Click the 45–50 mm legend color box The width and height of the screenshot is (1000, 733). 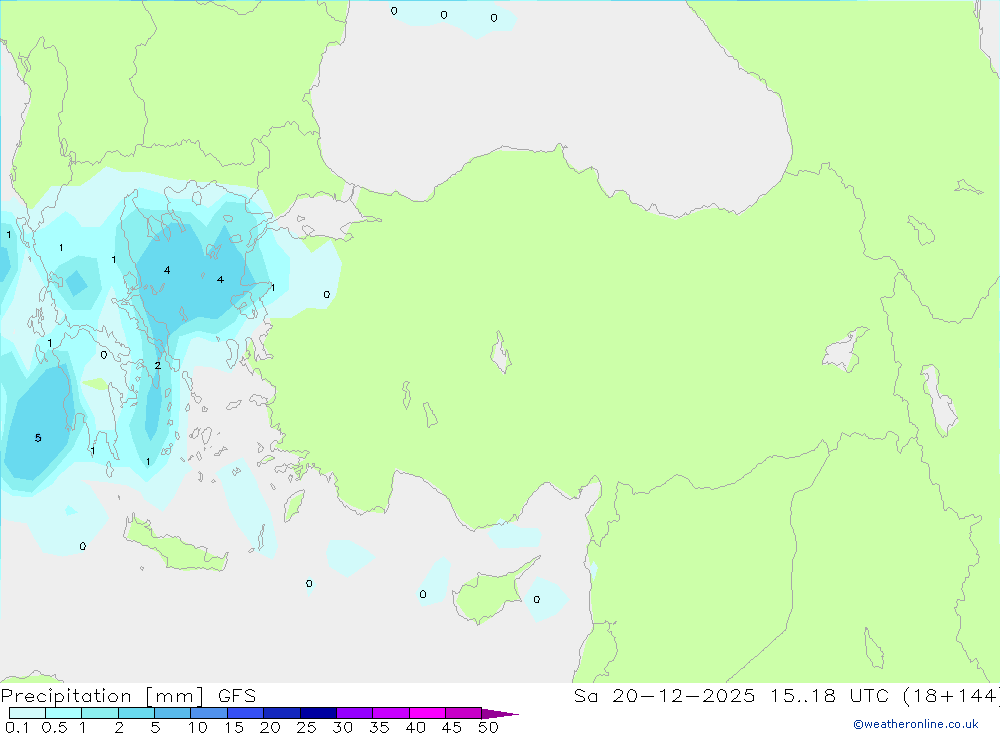(x=464, y=713)
